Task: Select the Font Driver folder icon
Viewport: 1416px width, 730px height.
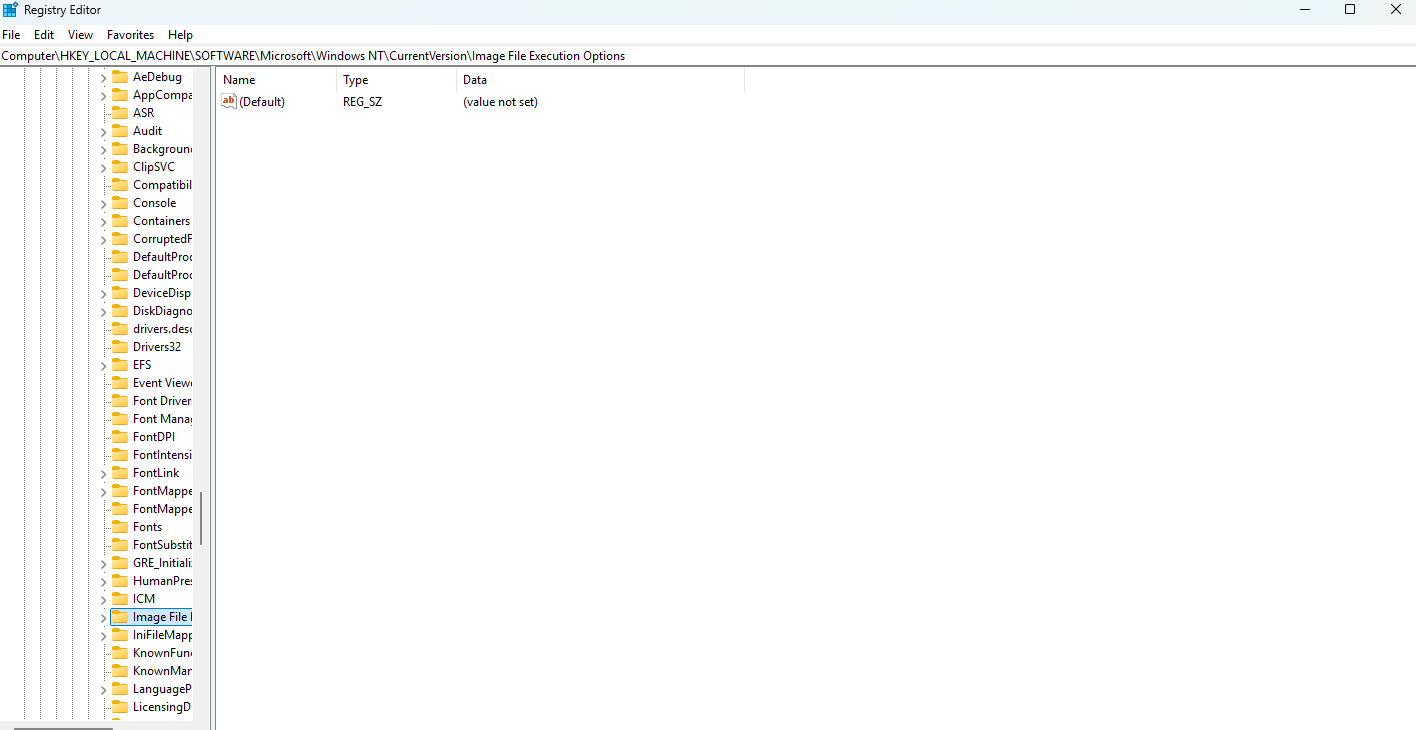Action: click(120, 401)
